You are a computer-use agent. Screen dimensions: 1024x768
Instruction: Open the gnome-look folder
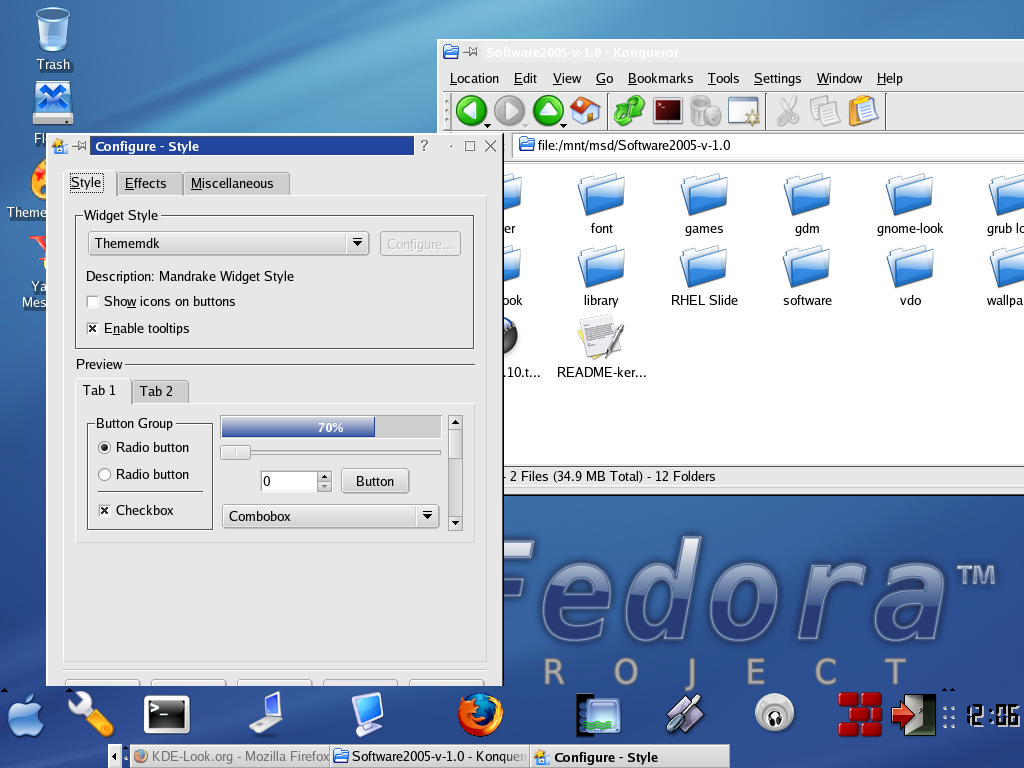[910, 204]
